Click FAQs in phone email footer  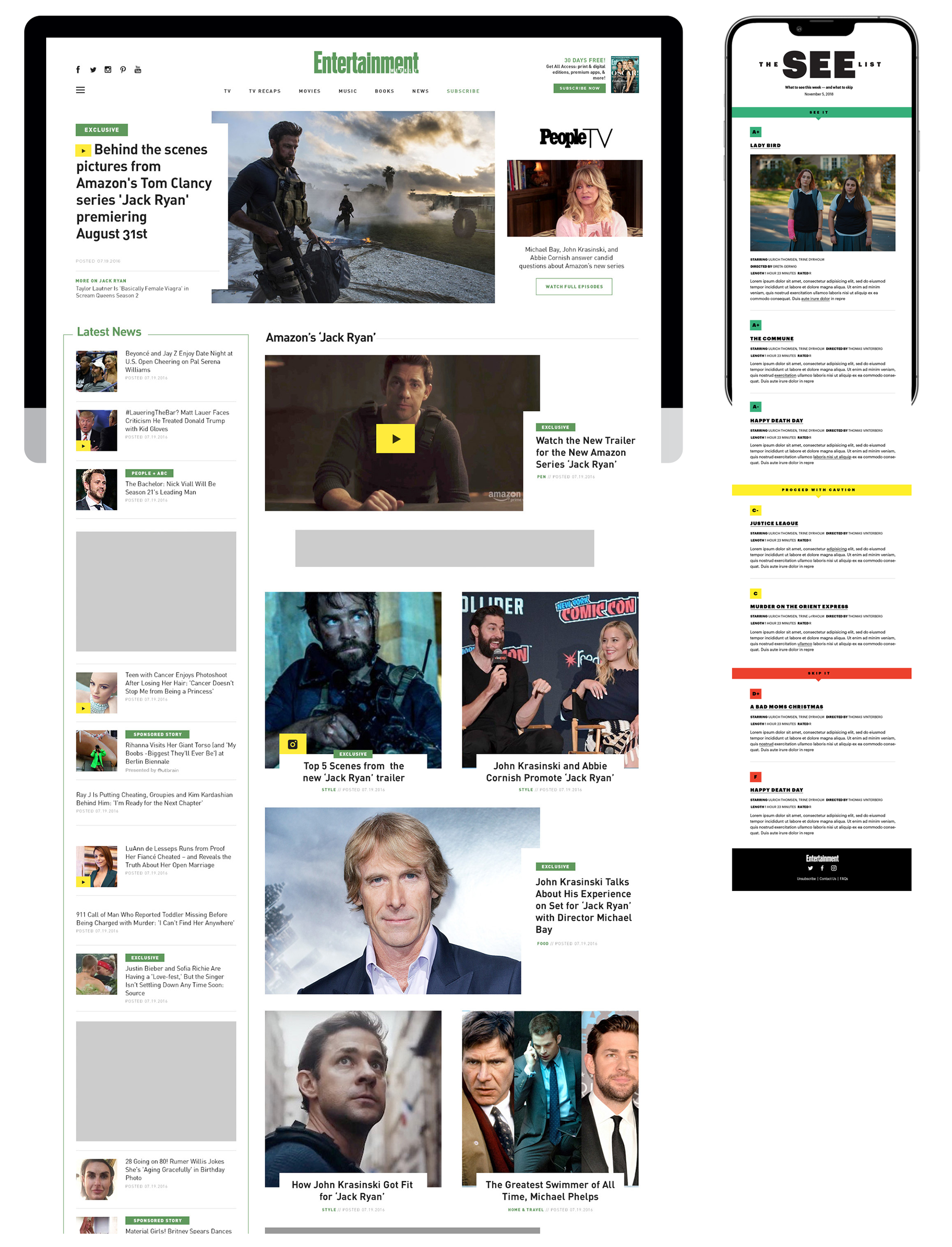[x=844, y=879]
